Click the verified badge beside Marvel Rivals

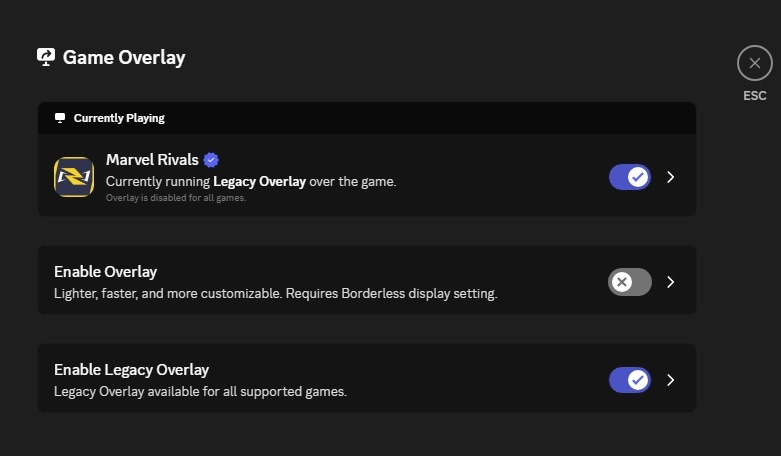(211, 160)
